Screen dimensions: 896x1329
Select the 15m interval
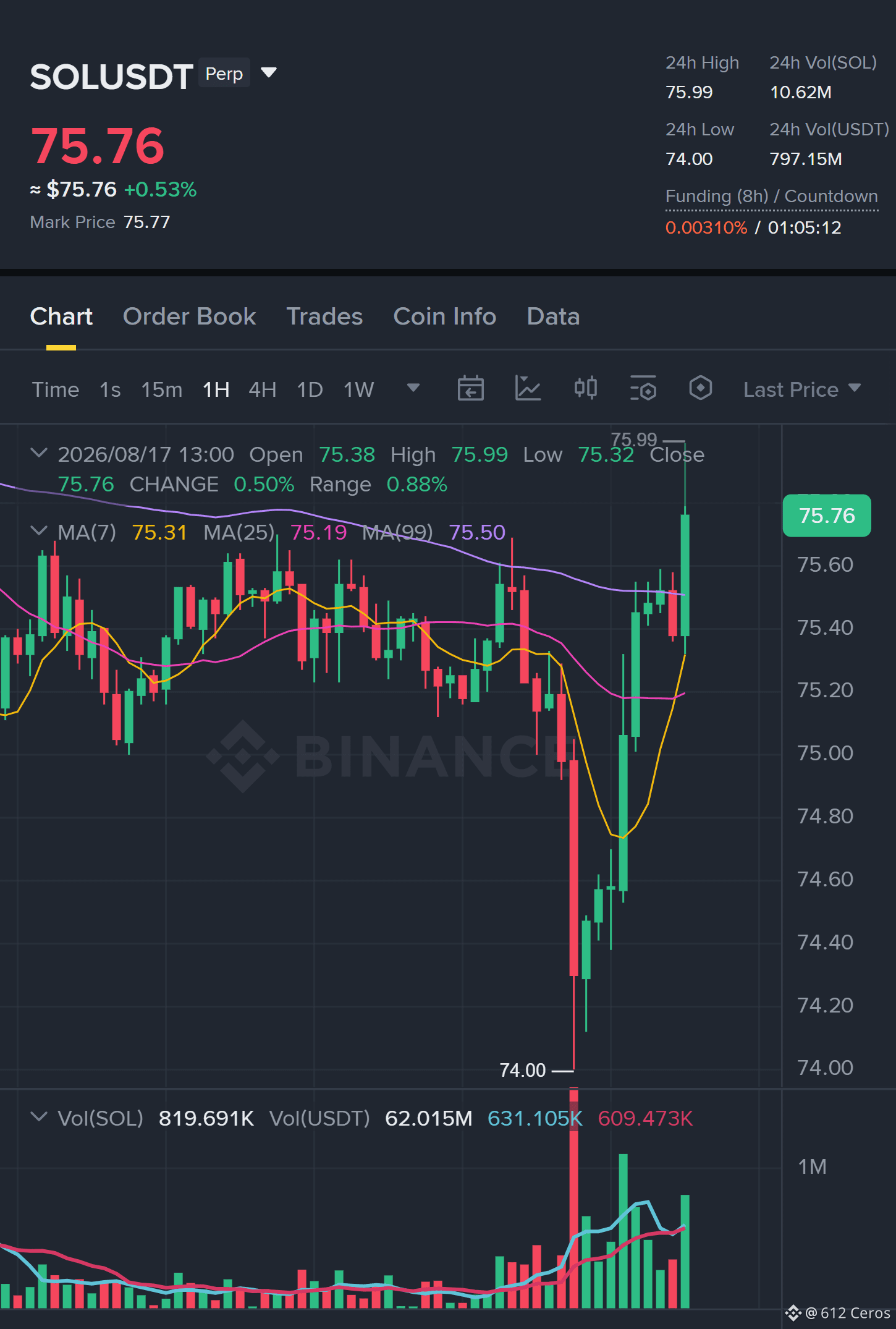[162, 389]
